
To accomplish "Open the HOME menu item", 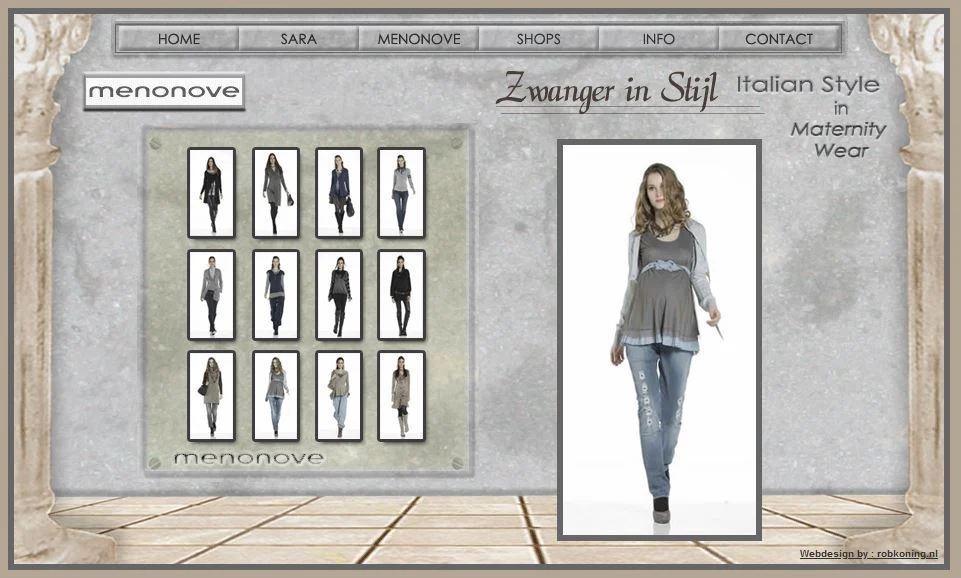I will pyautogui.click(x=178, y=39).
